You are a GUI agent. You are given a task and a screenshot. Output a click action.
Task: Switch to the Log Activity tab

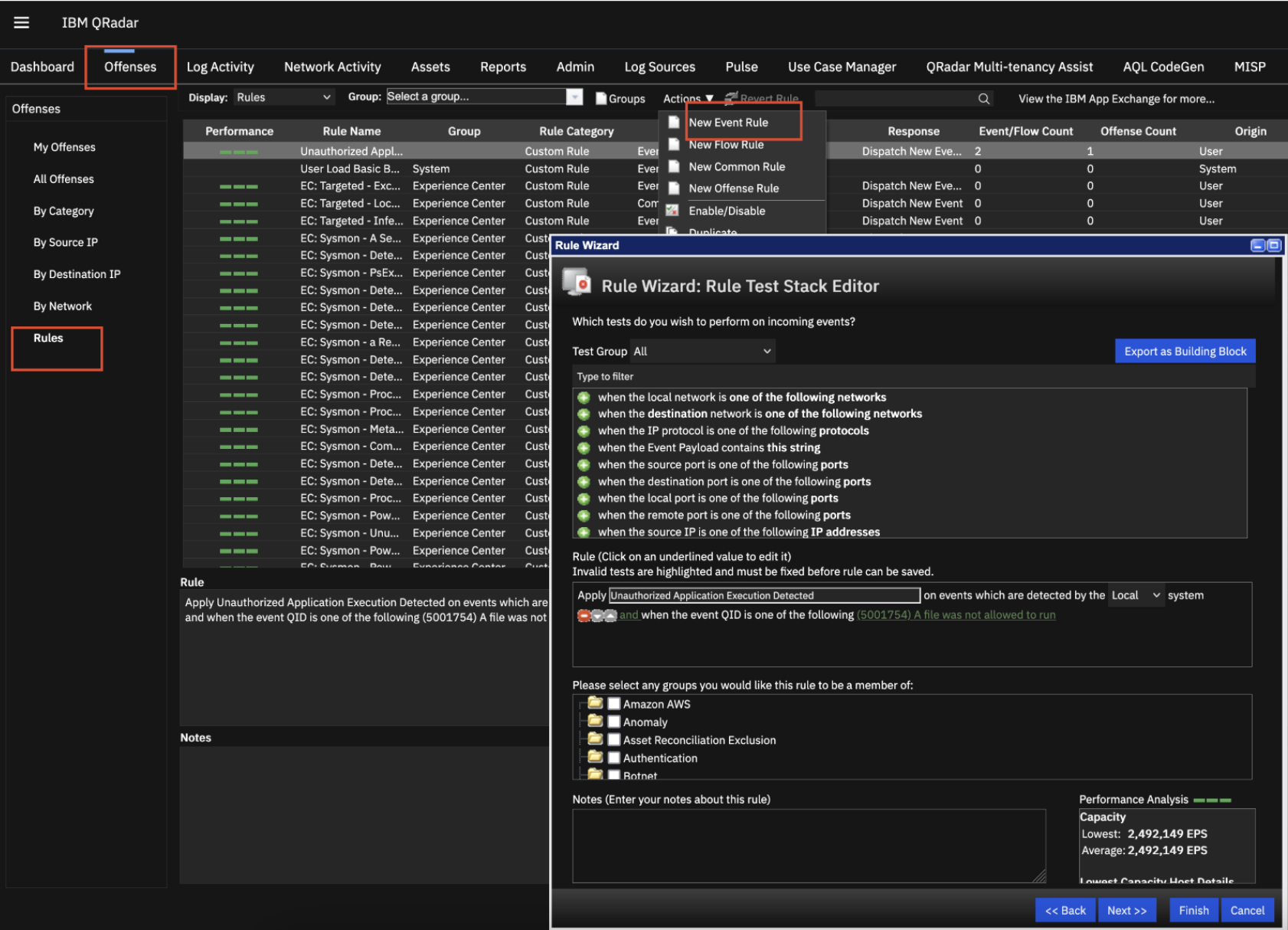pyautogui.click(x=221, y=67)
